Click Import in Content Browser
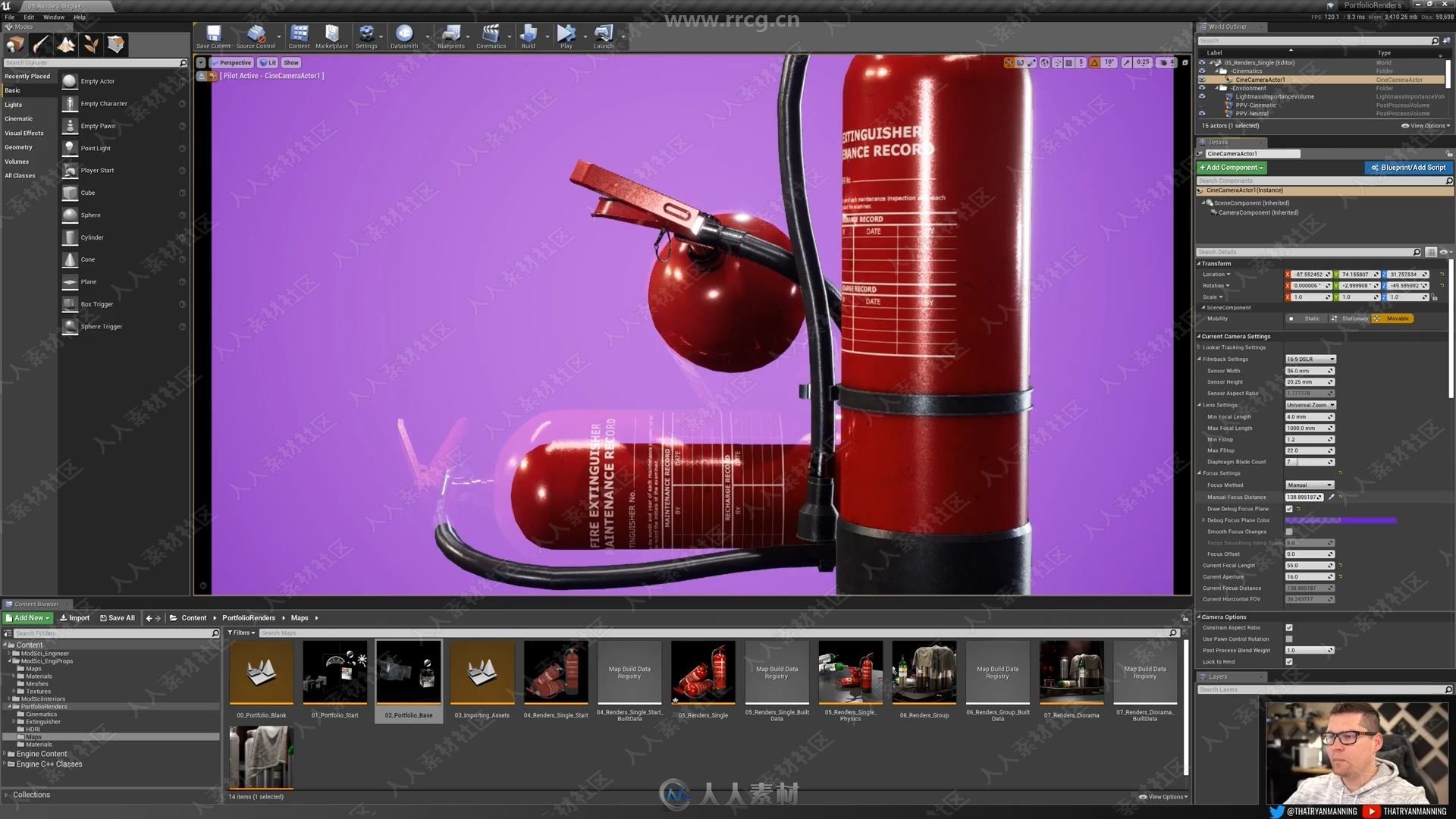1456x819 pixels. 74,618
